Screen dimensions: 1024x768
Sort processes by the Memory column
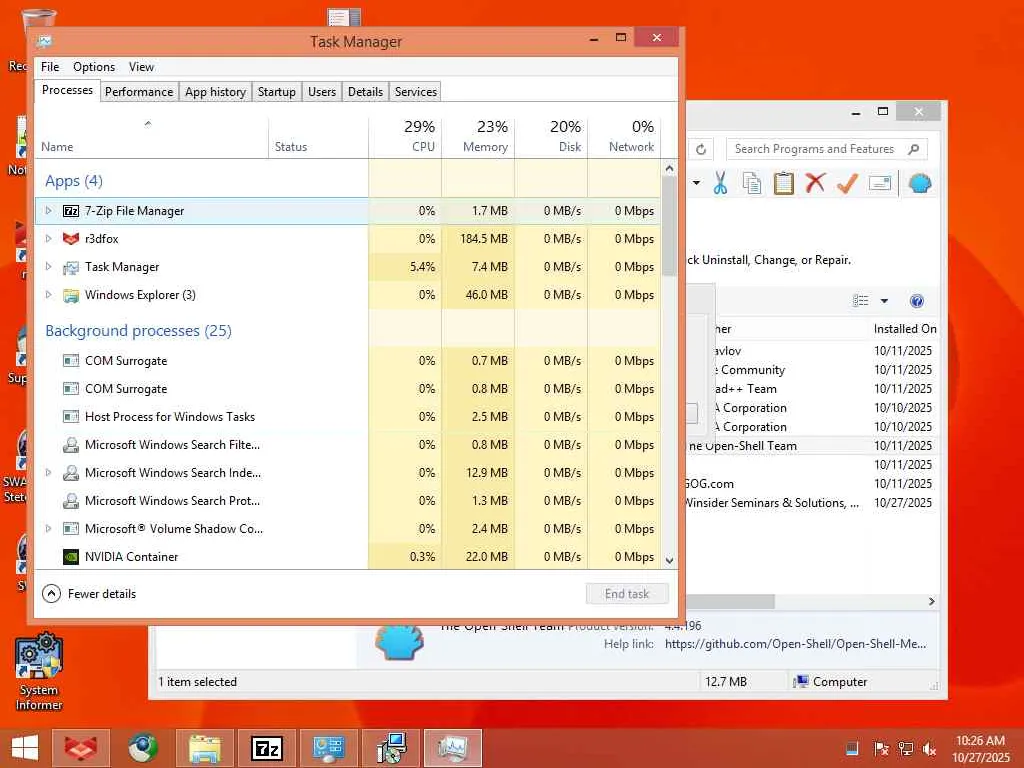click(479, 137)
